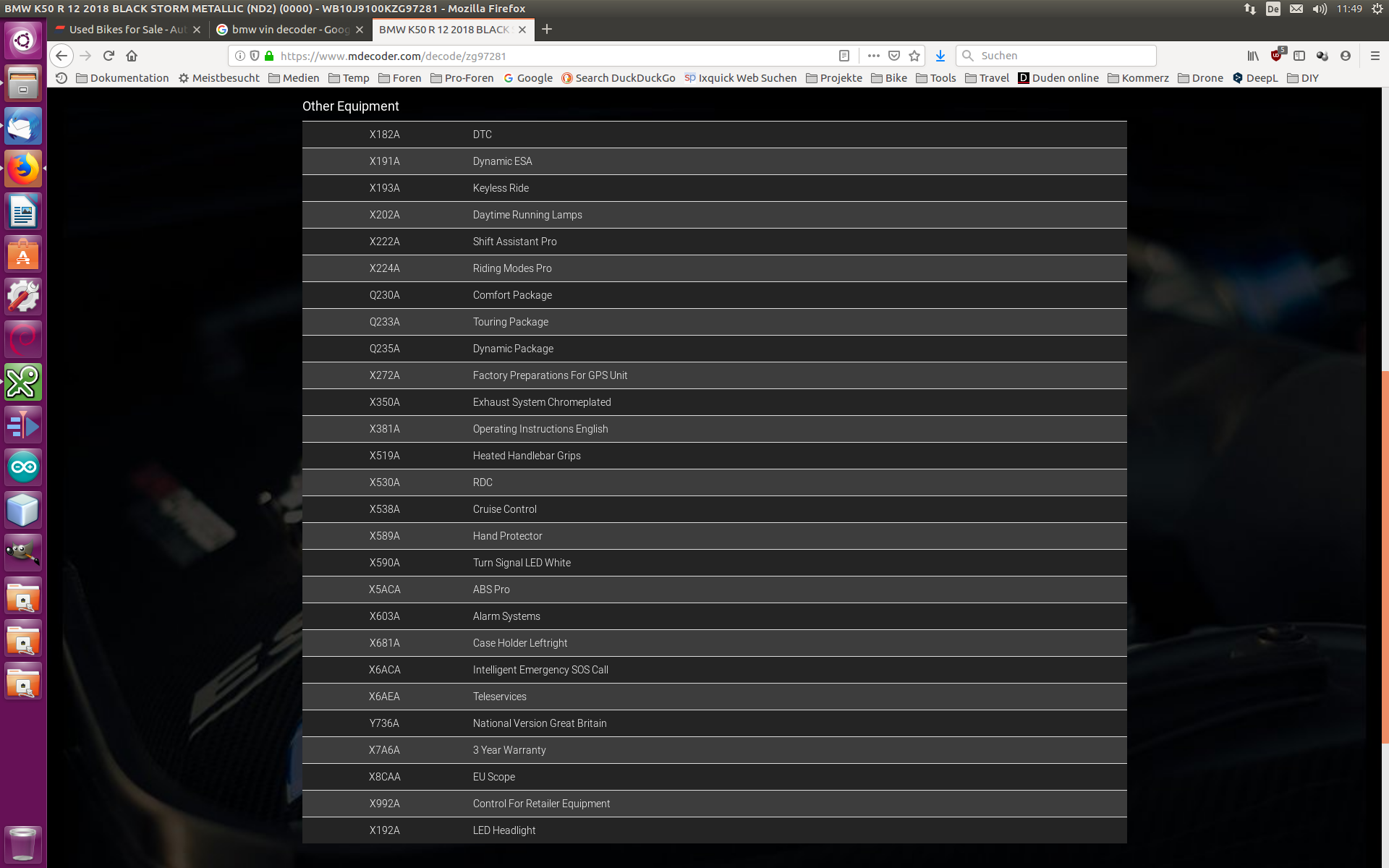Image resolution: width=1389 pixels, height=868 pixels.
Task: Switch to Used Bikes for Sale tab
Action: (127, 30)
